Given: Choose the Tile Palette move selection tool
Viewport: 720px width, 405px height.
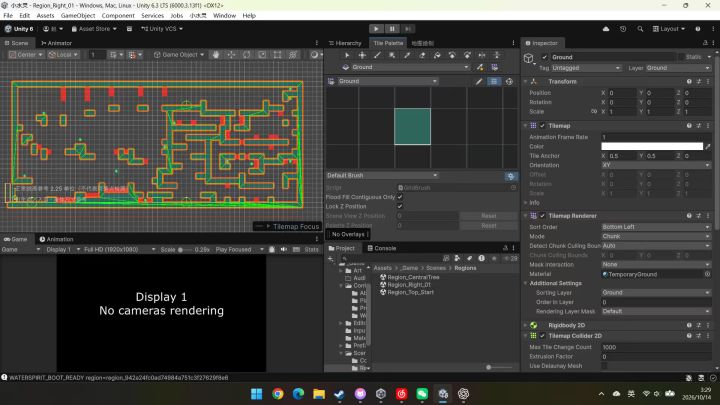Looking at the screenshot, I should tap(362, 55).
